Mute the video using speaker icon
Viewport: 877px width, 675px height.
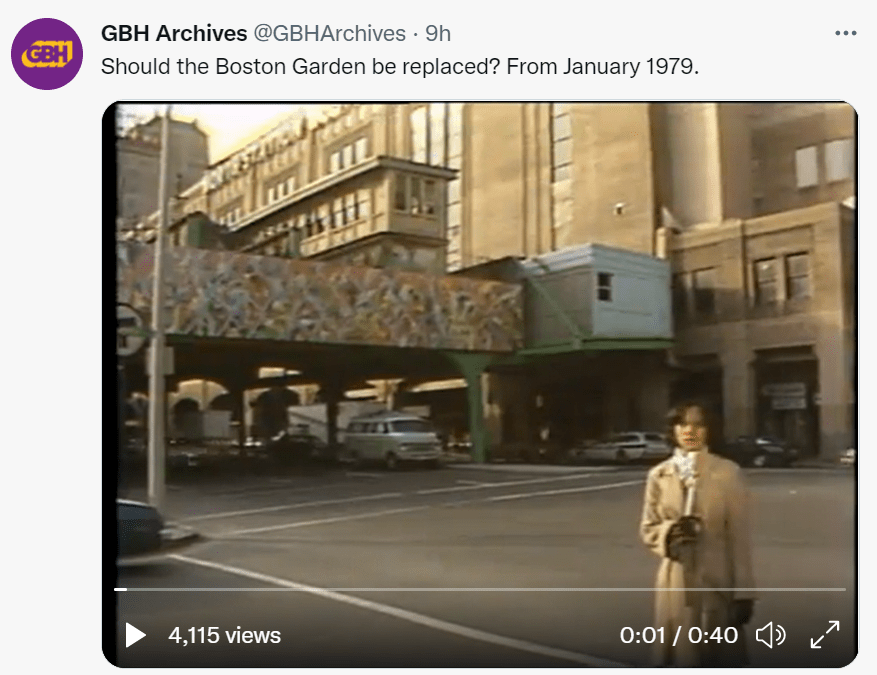click(771, 635)
